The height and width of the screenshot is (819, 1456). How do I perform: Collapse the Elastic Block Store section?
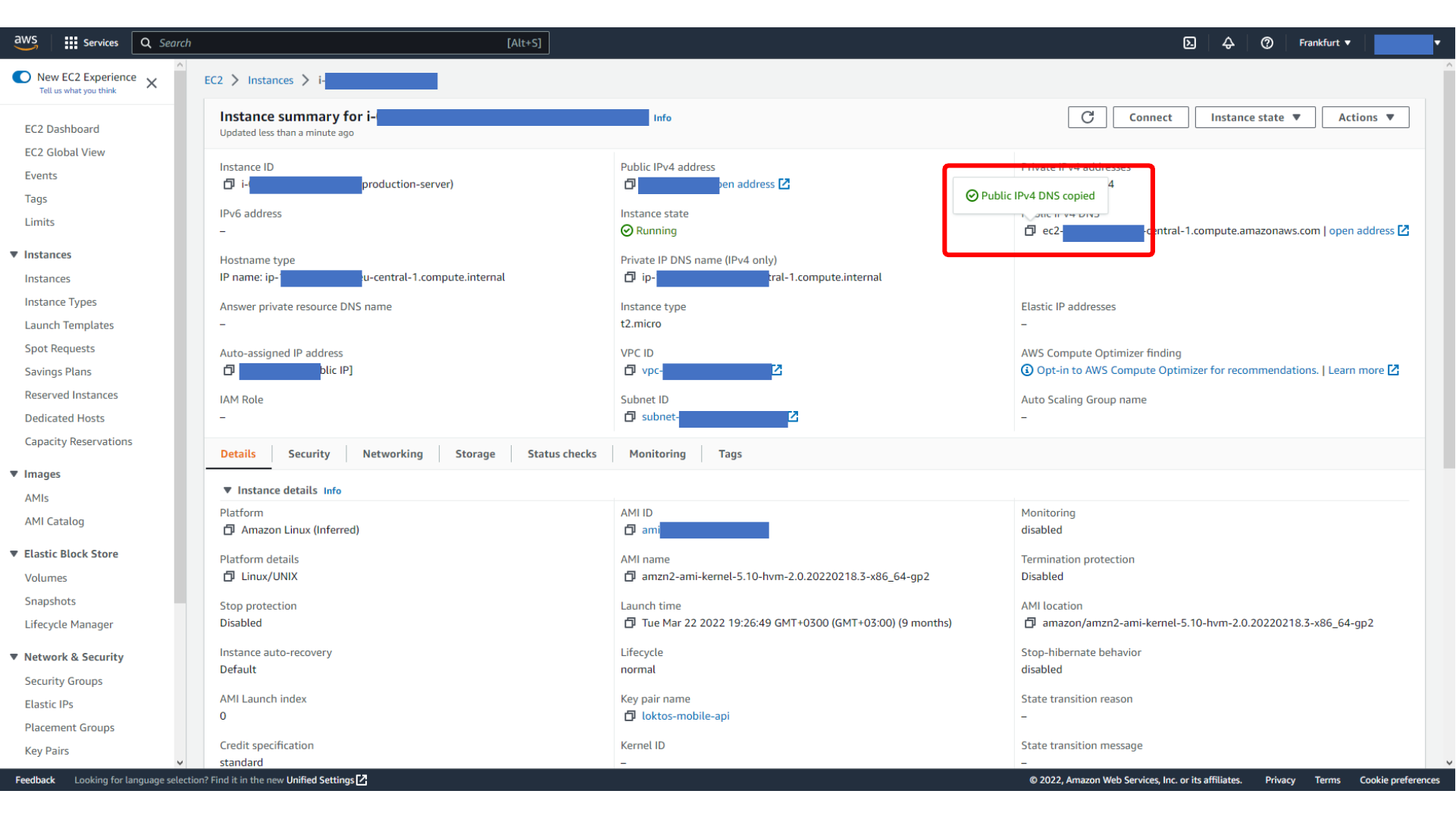pos(14,554)
